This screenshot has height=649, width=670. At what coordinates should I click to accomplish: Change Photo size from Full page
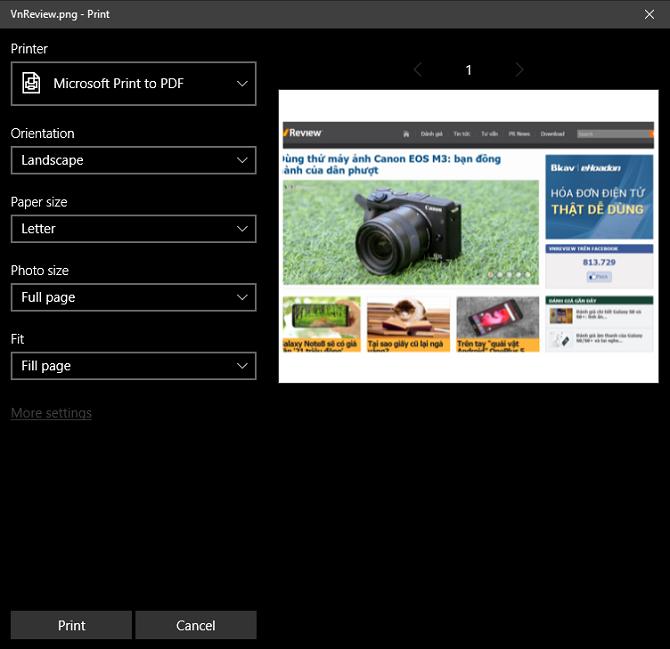pos(133,297)
